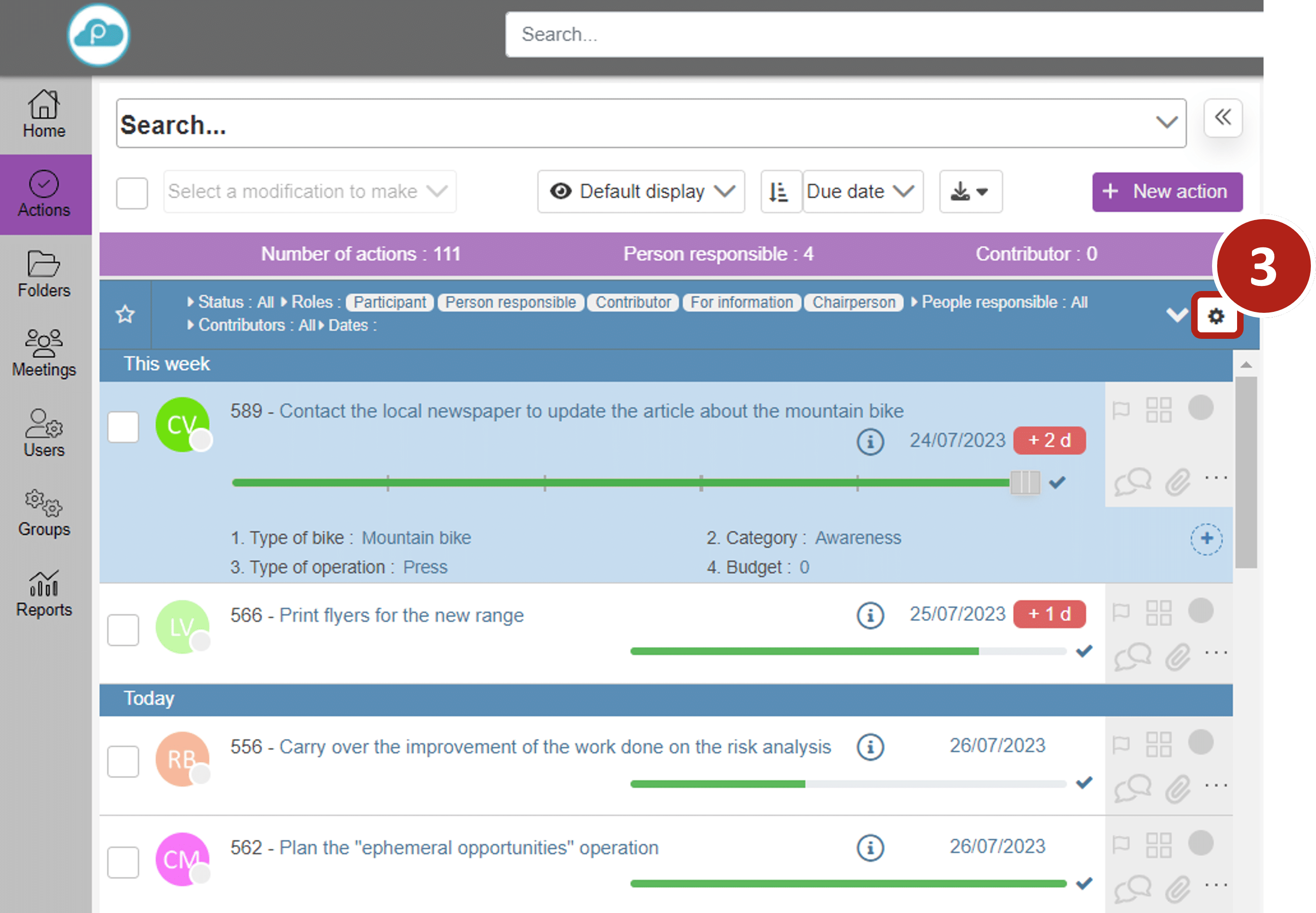Image resolution: width=1316 pixels, height=913 pixels.
Task: Flag action 589 with flag icon
Action: point(1121,409)
